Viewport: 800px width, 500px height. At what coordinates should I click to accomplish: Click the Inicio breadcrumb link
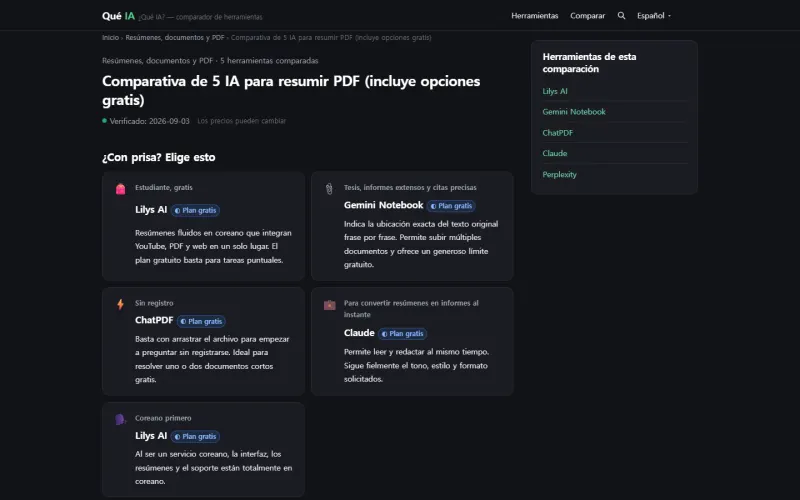tap(110, 37)
